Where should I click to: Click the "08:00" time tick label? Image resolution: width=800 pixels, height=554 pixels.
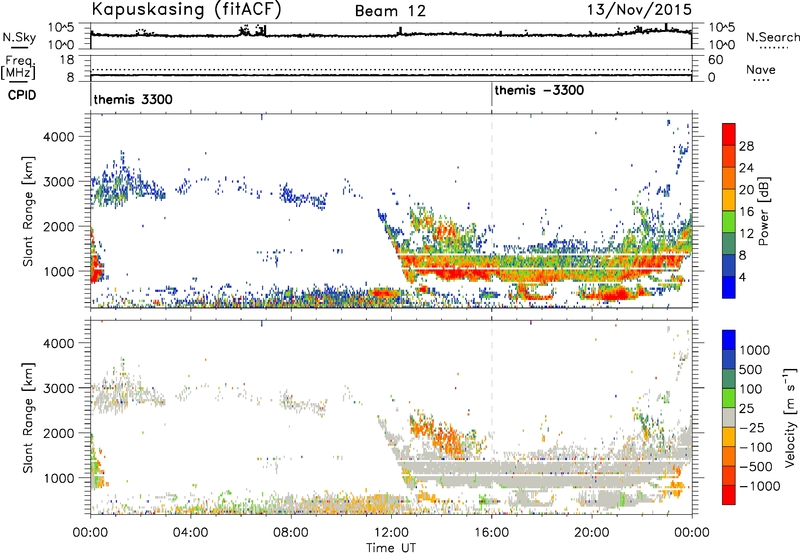click(x=291, y=533)
